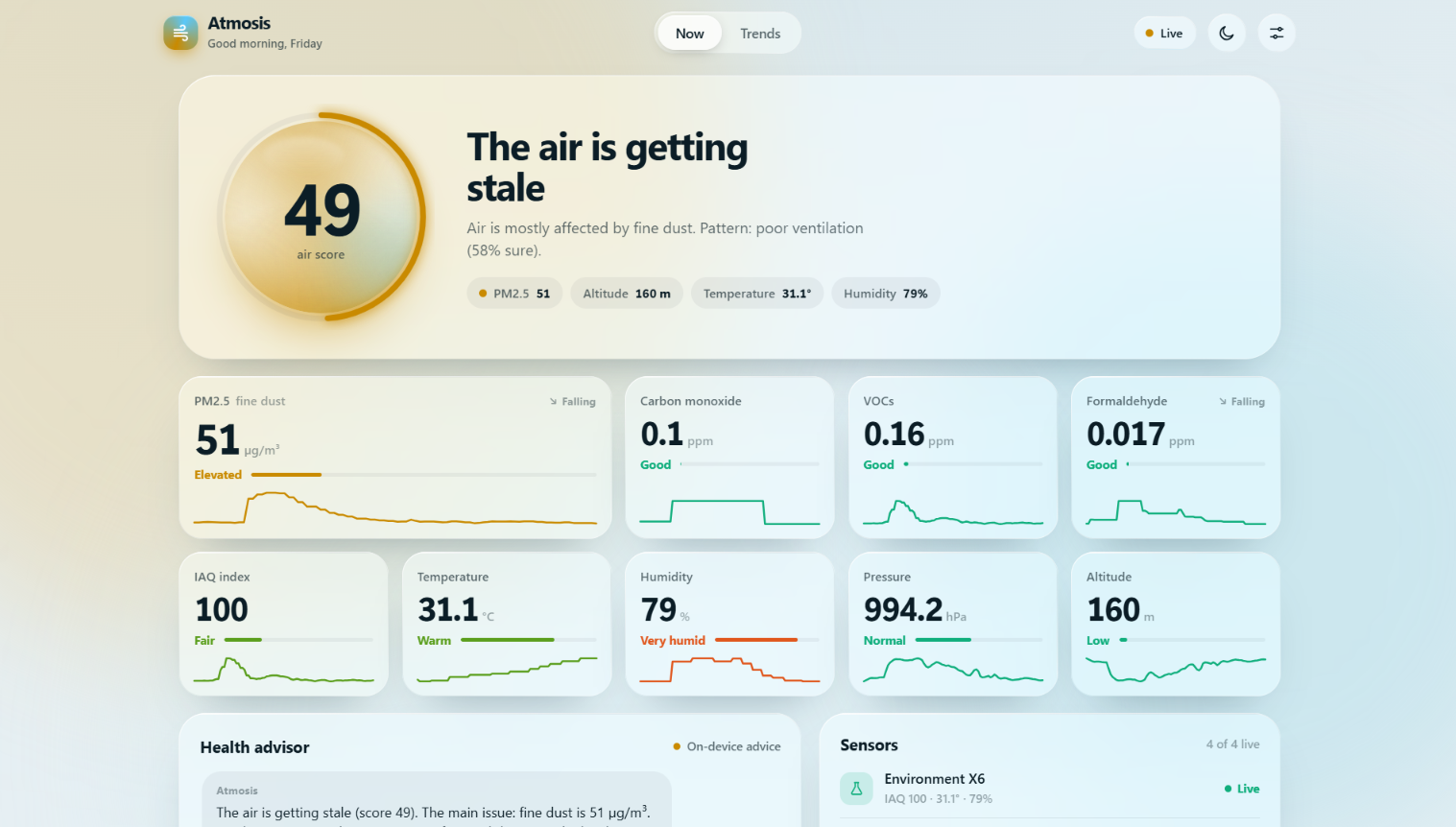Screen dimensions: 1456x827
Task: Click the On-device advice indicator
Action: pos(727,746)
